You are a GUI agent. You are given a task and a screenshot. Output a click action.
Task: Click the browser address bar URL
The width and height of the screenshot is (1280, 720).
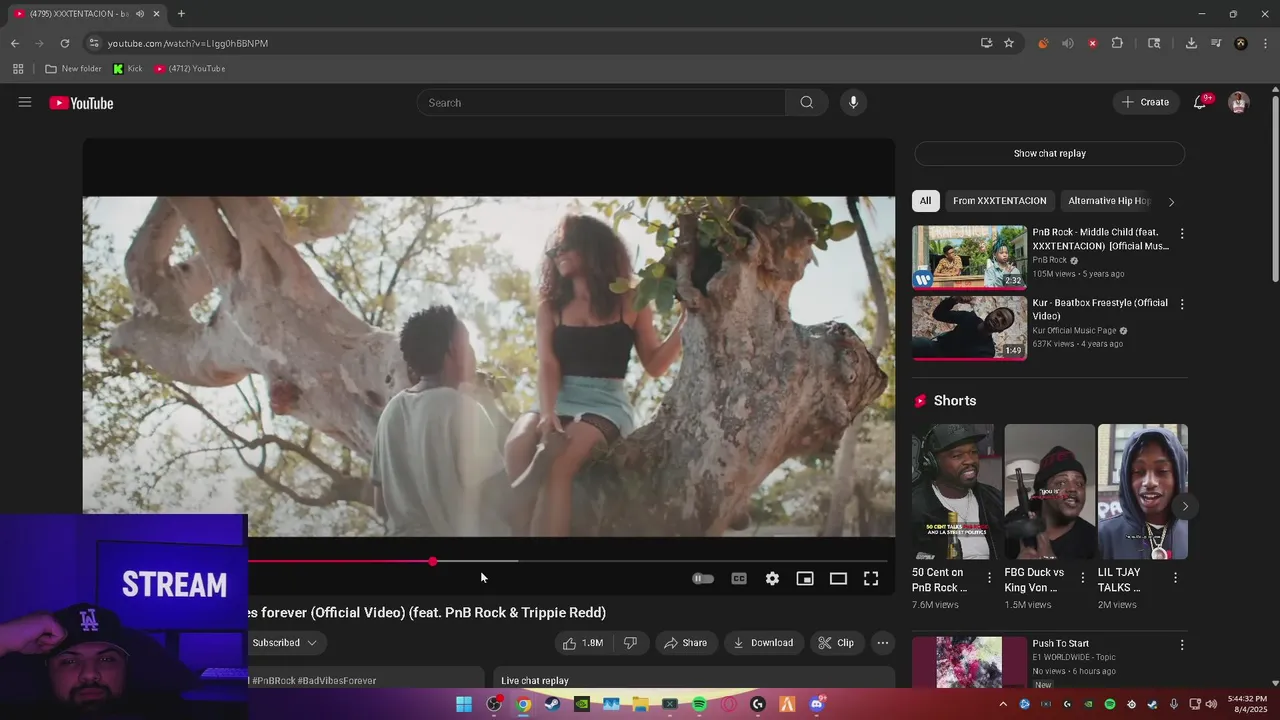188,44
